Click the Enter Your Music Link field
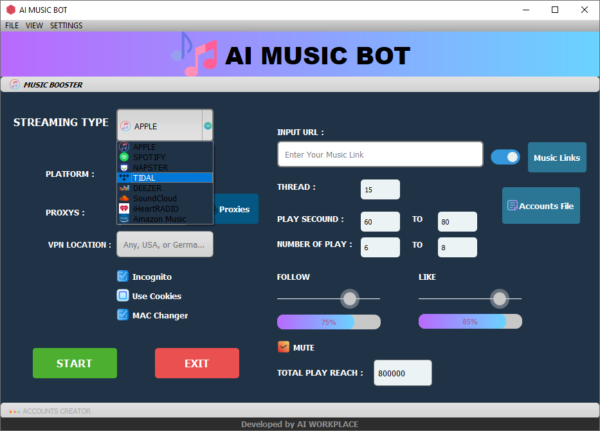 [380, 154]
